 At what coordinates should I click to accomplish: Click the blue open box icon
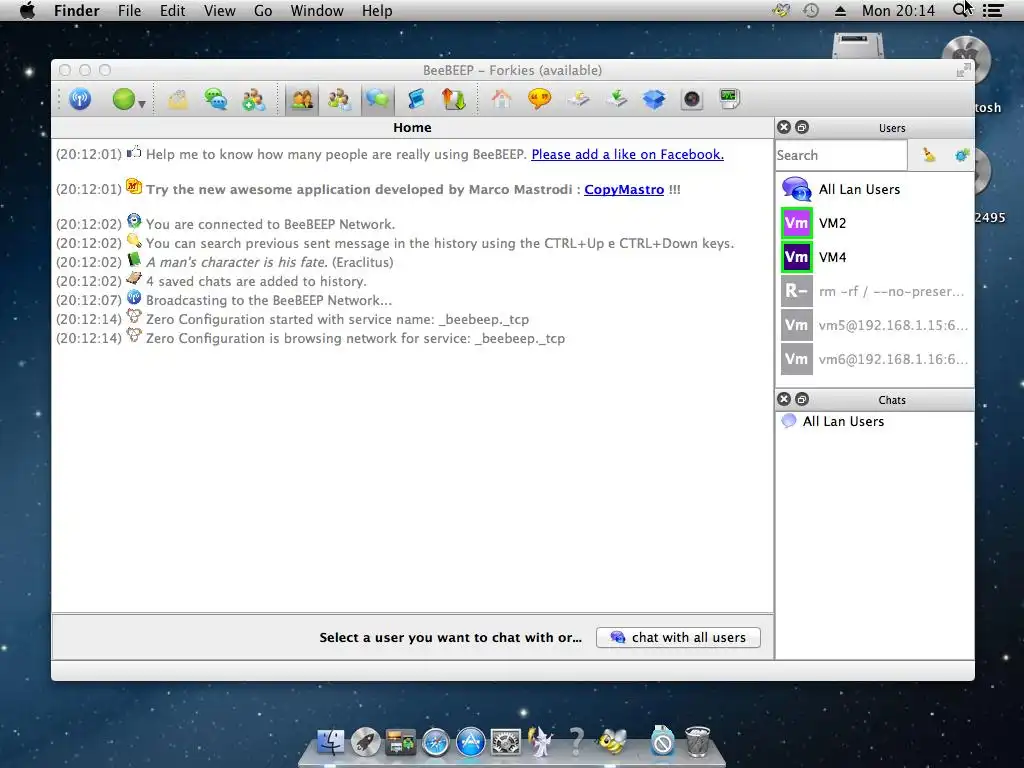tap(654, 99)
